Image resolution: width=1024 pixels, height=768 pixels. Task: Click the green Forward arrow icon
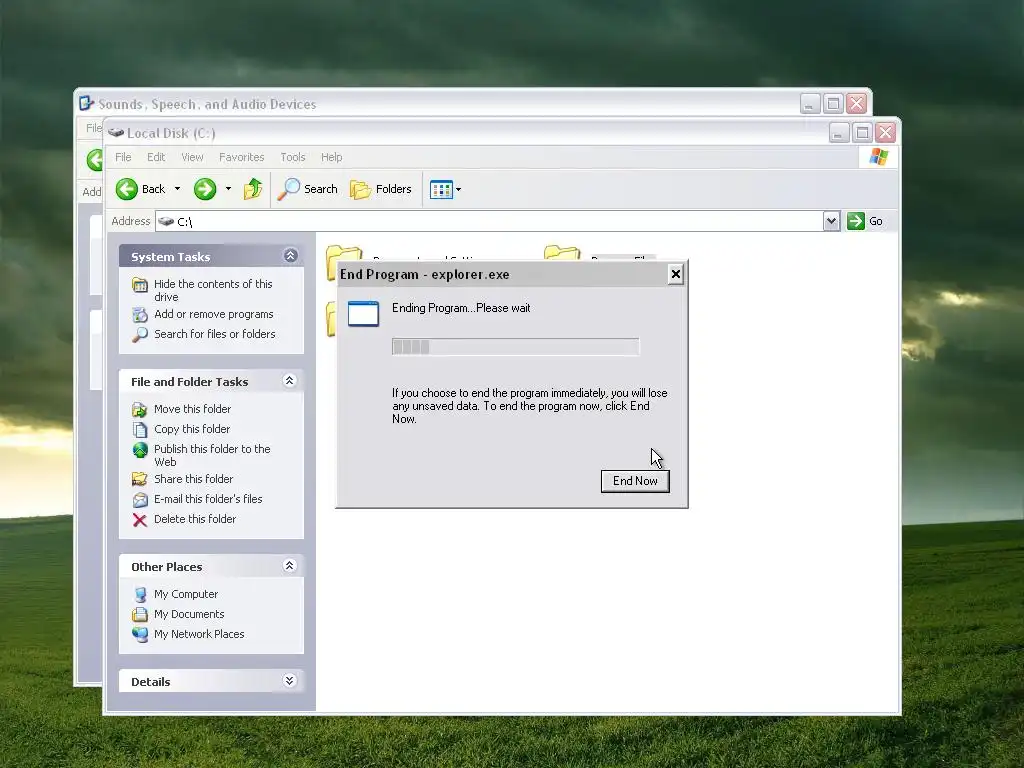pos(204,189)
